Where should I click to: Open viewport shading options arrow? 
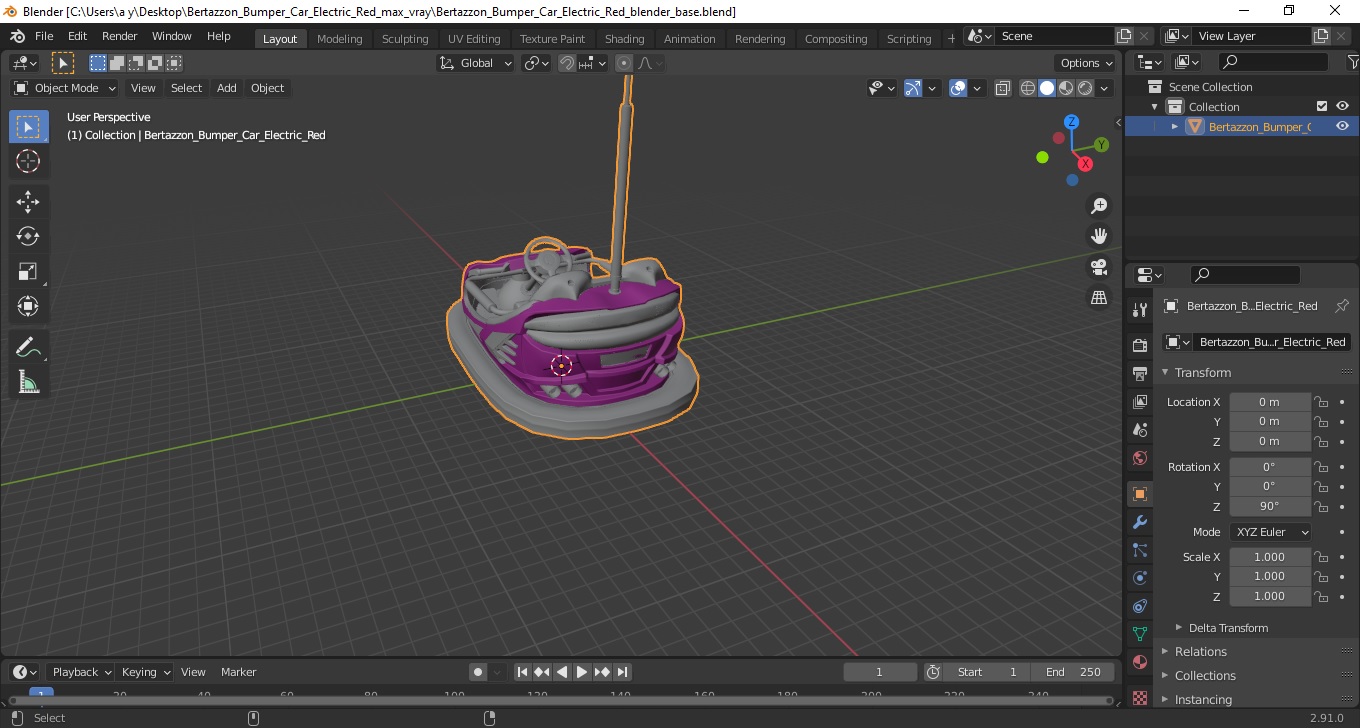[1105, 88]
